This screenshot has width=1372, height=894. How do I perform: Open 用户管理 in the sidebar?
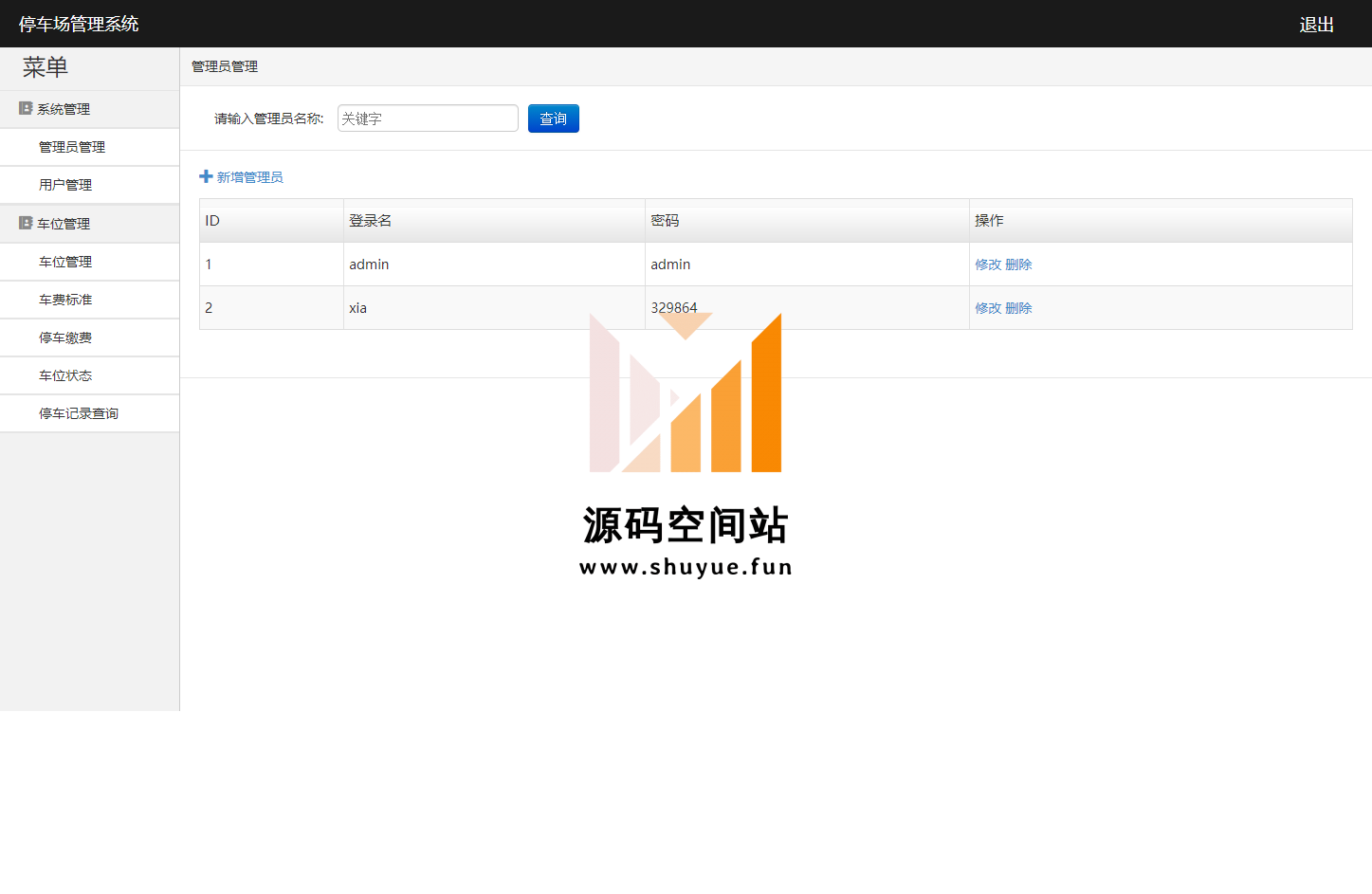(89, 185)
